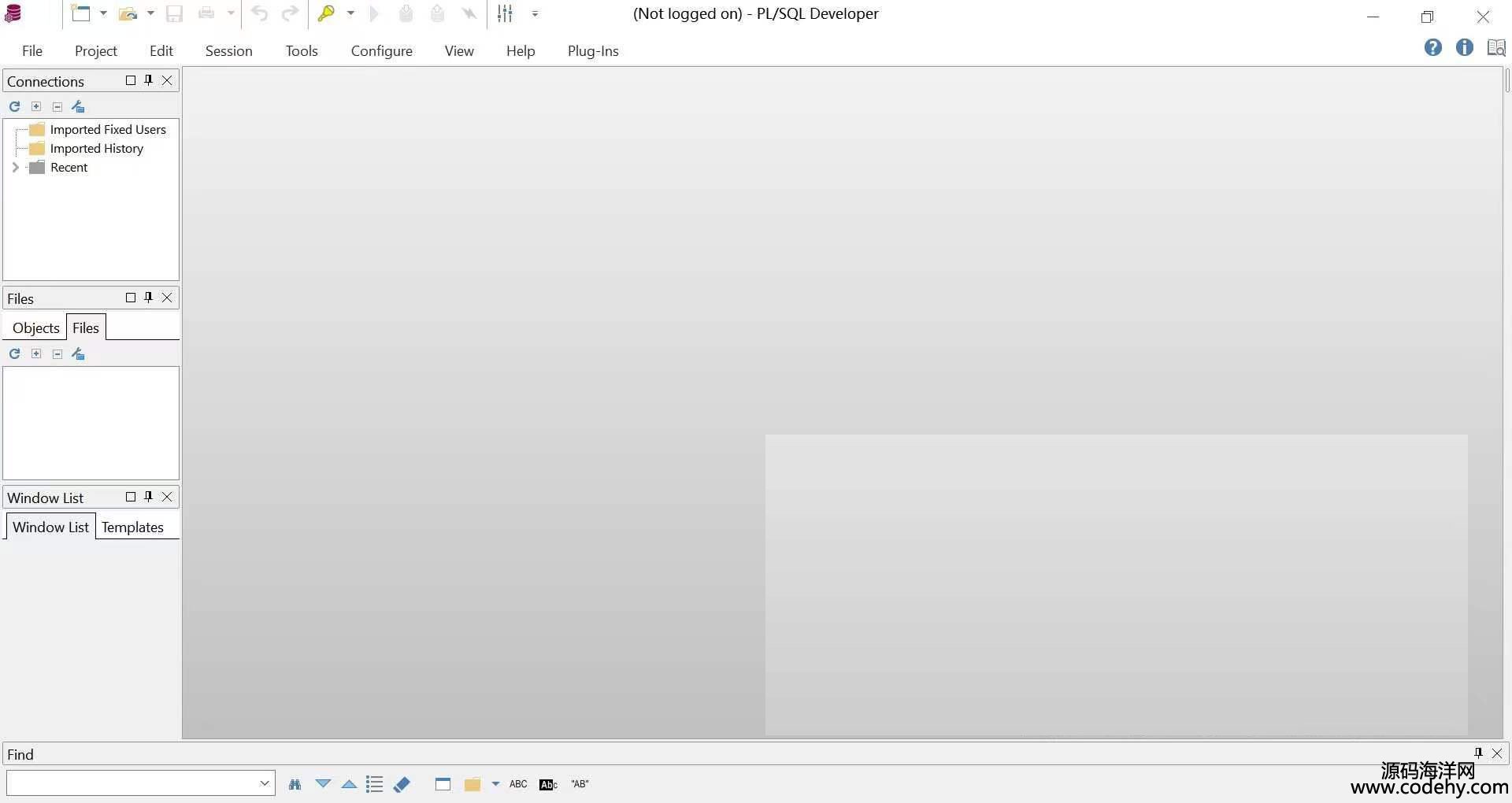This screenshot has height=803, width=1512.
Task: Click the Files panel configure icon
Action: [x=78, y=353]
